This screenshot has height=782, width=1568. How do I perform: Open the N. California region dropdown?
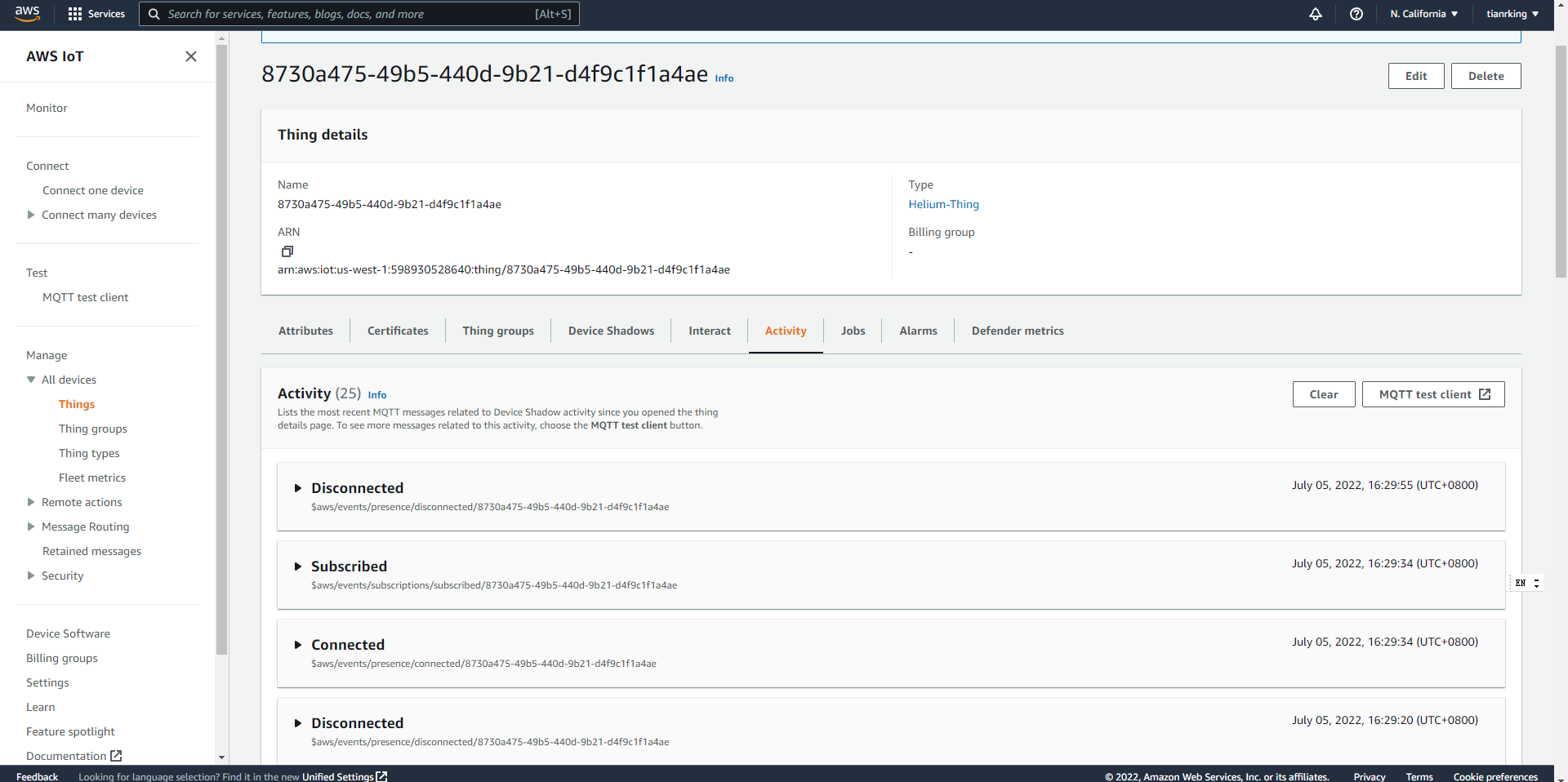tap(1424, 14)
